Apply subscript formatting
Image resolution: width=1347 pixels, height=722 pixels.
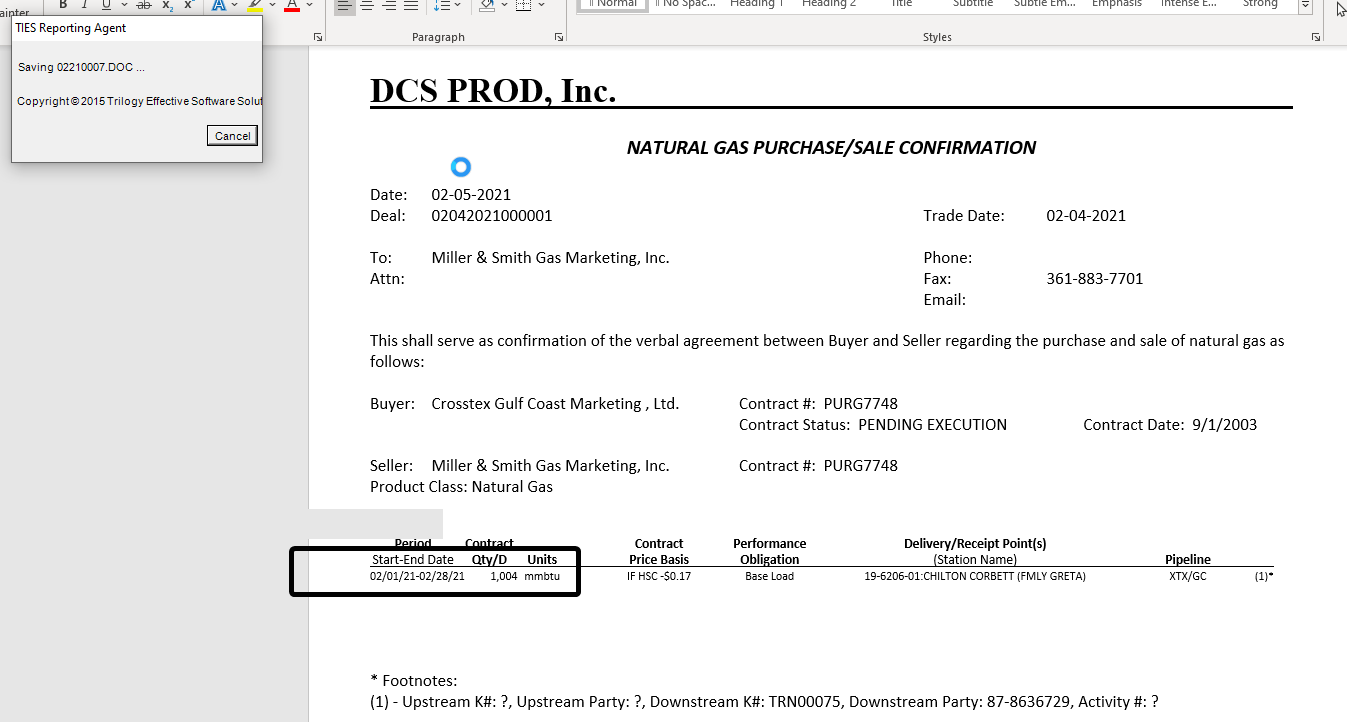point(167,5)
